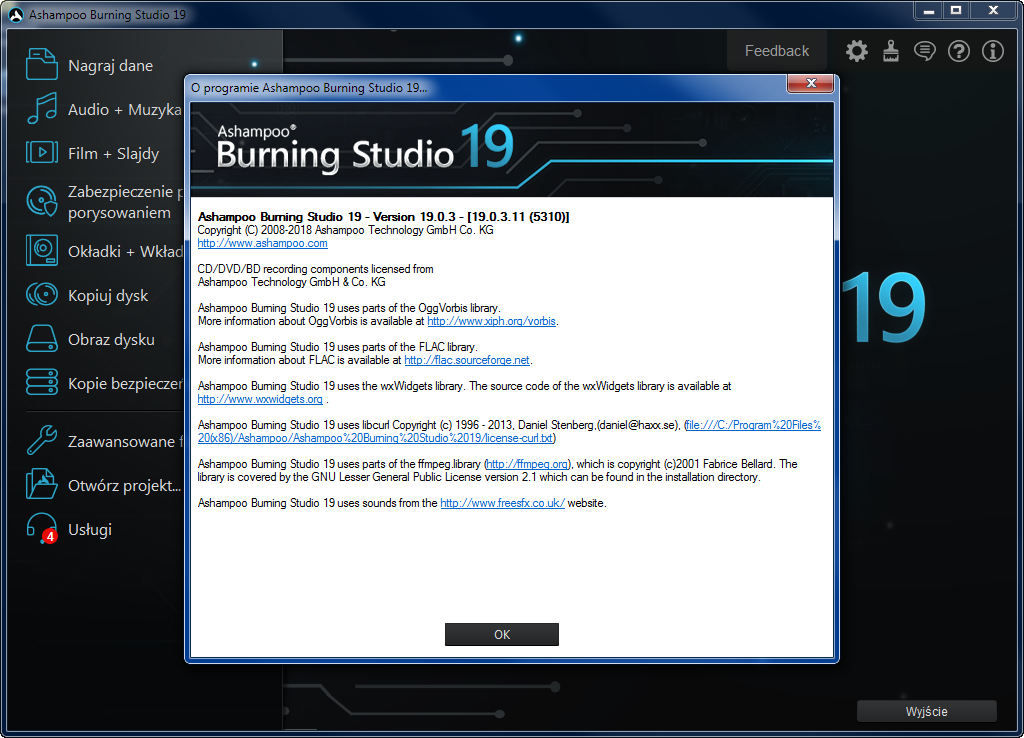Click the Otwórz projekt folder icon
Viewport: 1024px width, 738px height.
(x=42, y=484)
